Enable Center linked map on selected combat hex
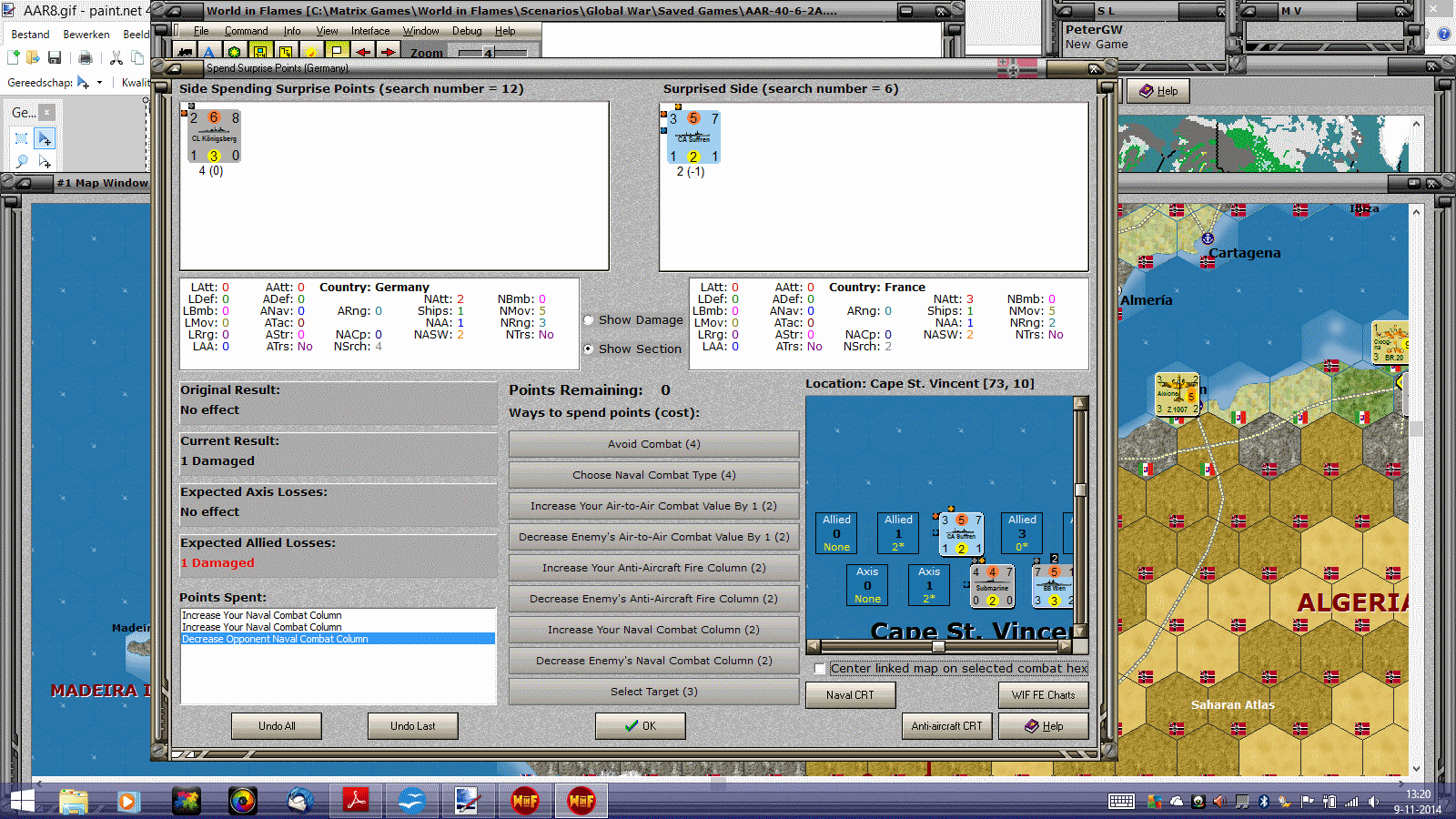The height and width of the screenshot is (819, 1456). click(x=820, y=669)
